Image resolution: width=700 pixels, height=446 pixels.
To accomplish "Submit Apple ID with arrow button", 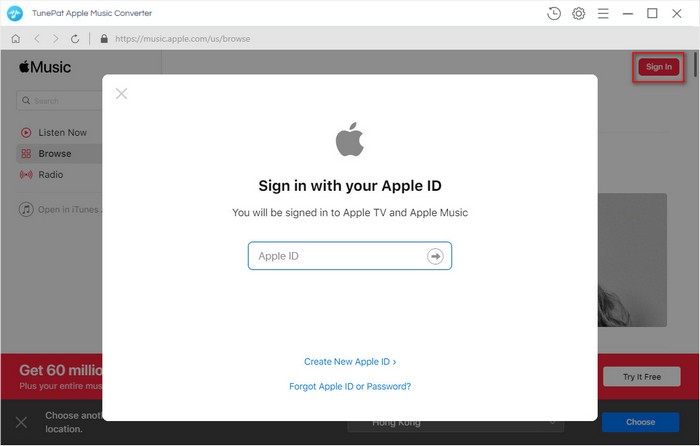I will pos(435,256).
